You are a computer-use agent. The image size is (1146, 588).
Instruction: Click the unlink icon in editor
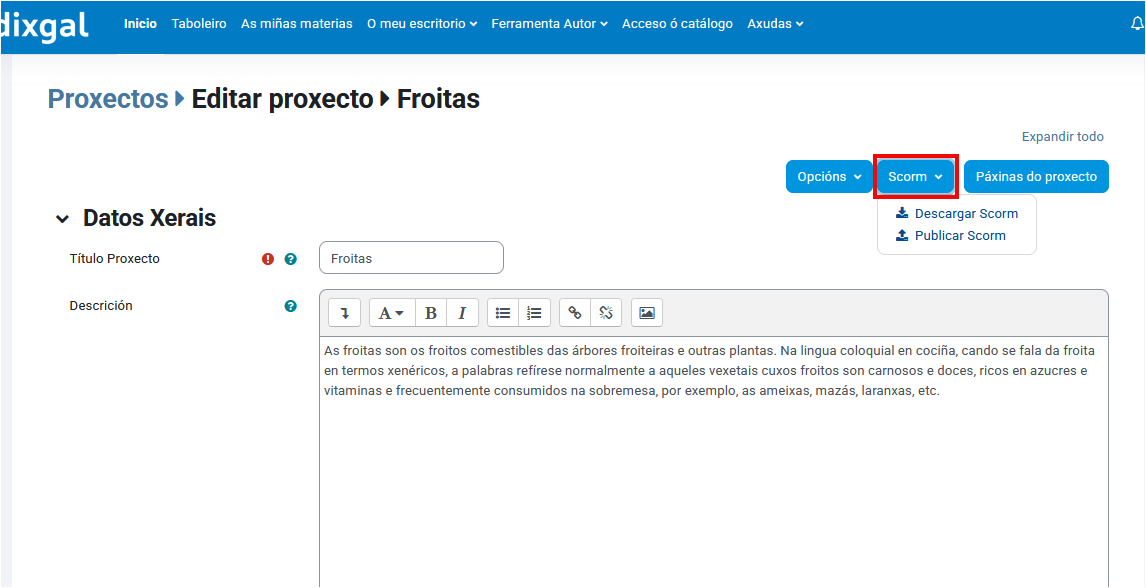pyautogui.click(x=606, y=313)
